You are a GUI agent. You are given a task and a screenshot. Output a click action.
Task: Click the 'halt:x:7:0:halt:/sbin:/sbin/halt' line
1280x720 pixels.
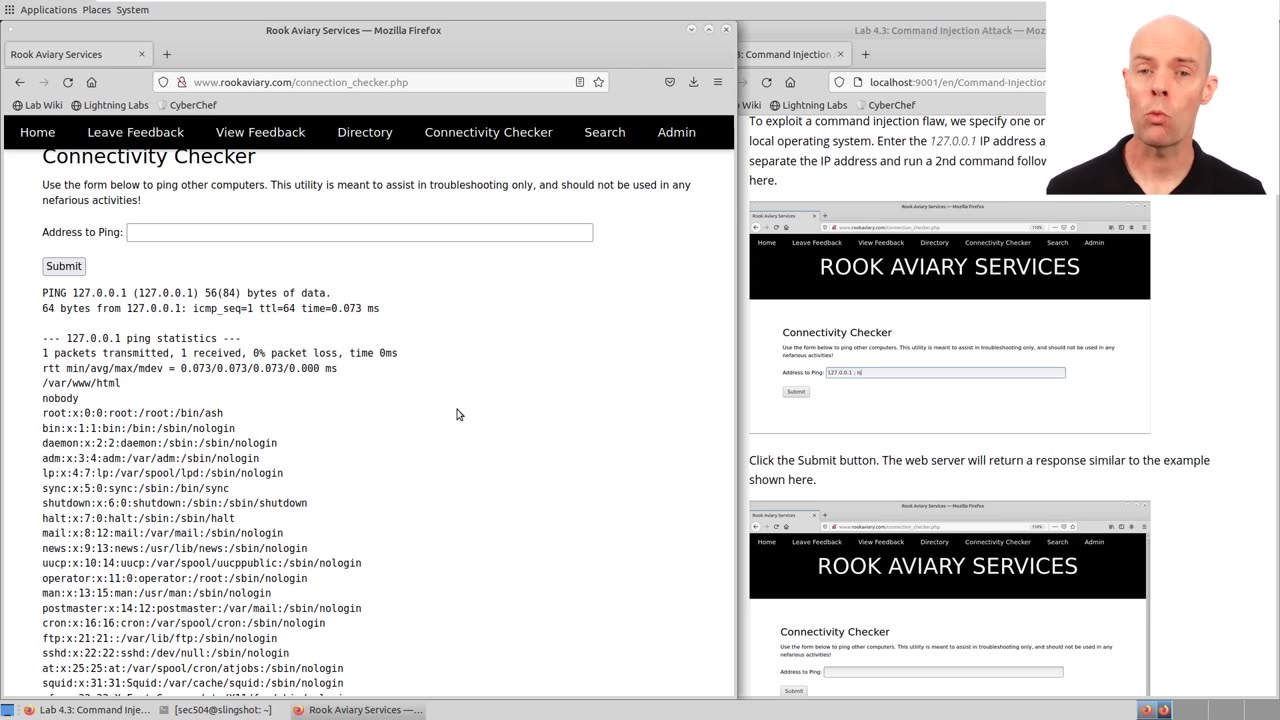click(x=139, y=518)
